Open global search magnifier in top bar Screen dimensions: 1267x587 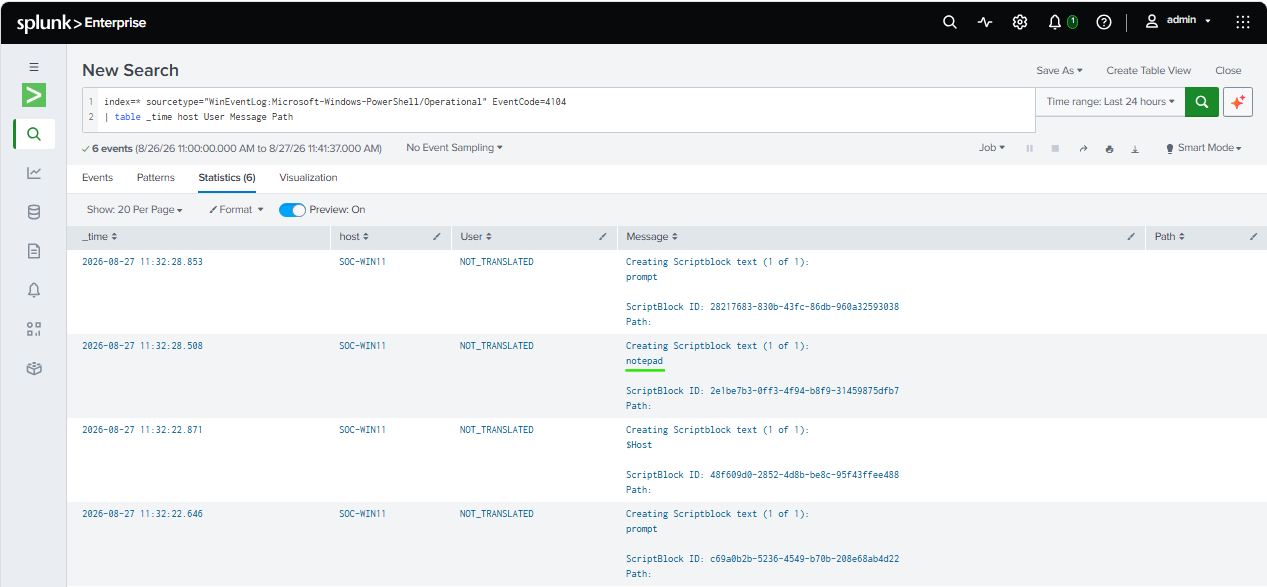(x=950, y=22)
